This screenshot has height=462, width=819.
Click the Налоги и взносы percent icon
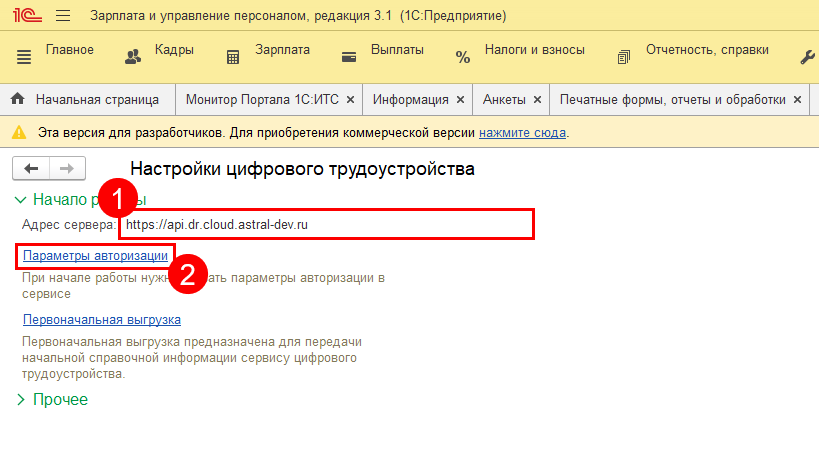click(x=462, y=57)
